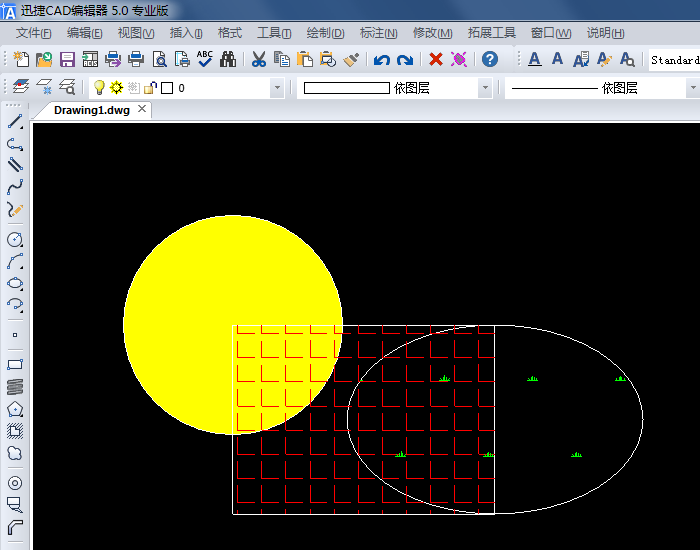Copy selection with the two-pages icon
Image resolution: width=700 pixels, height=550 pixels.
[x=282, y=59]
